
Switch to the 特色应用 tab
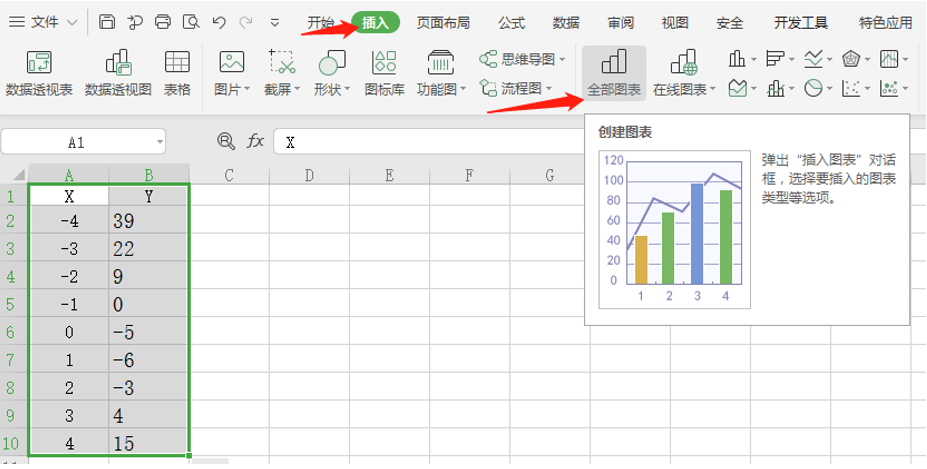click(x=886, y=23)
